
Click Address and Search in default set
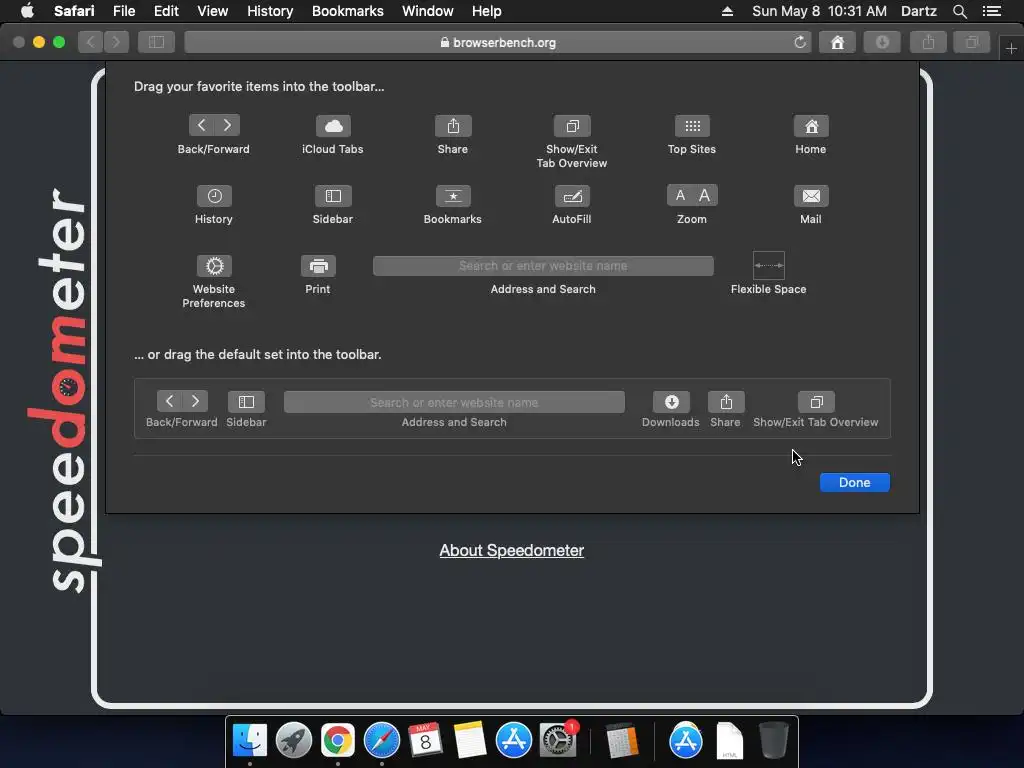[455, 402]
